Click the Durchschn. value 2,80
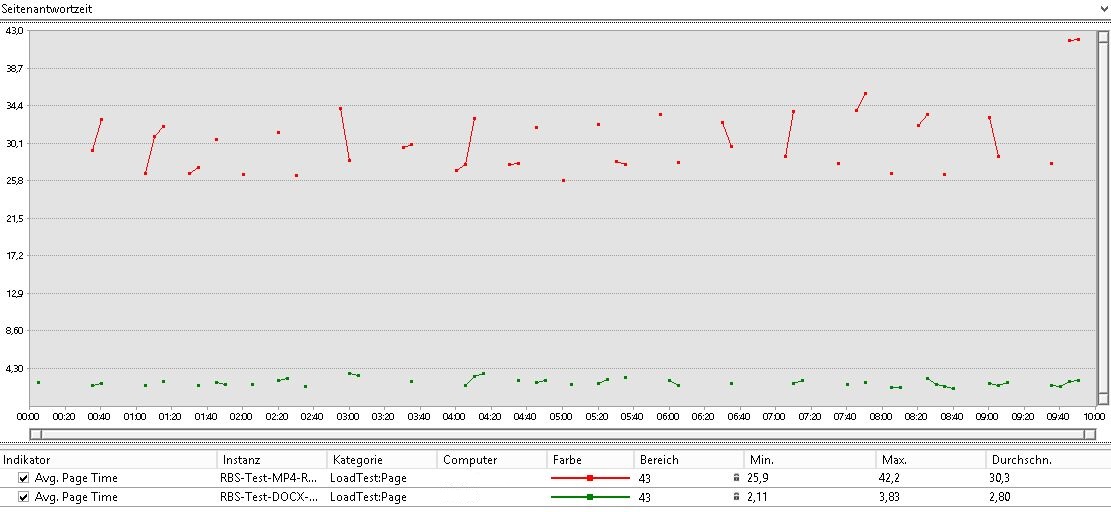Screen dimensions: 1111x512 pyautogui.click(x=1000, y=497)
